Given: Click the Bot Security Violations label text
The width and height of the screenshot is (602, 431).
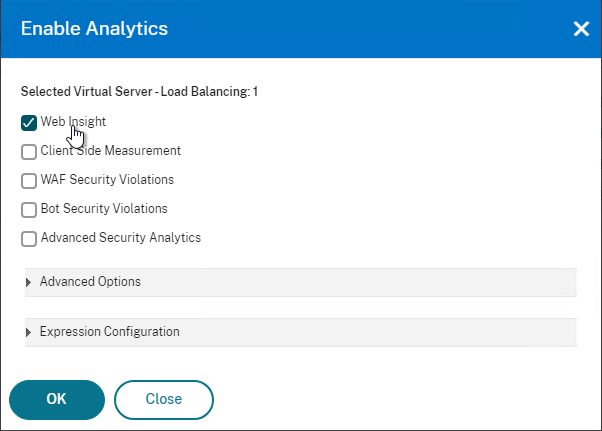Looking at the screenshot, I should (x=104, y=208).
